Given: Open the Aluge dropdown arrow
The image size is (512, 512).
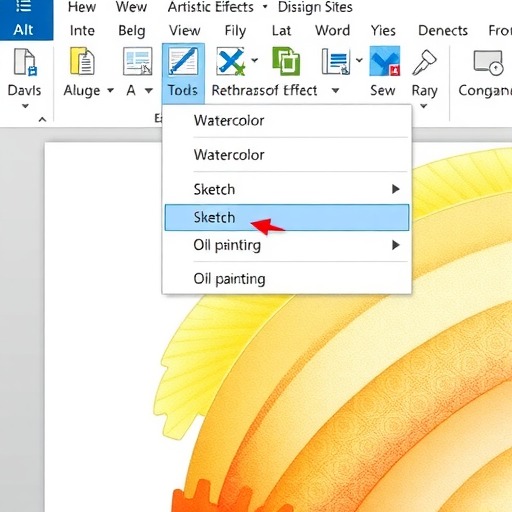Looking at the screenshot, I should (x=111, y=90).
